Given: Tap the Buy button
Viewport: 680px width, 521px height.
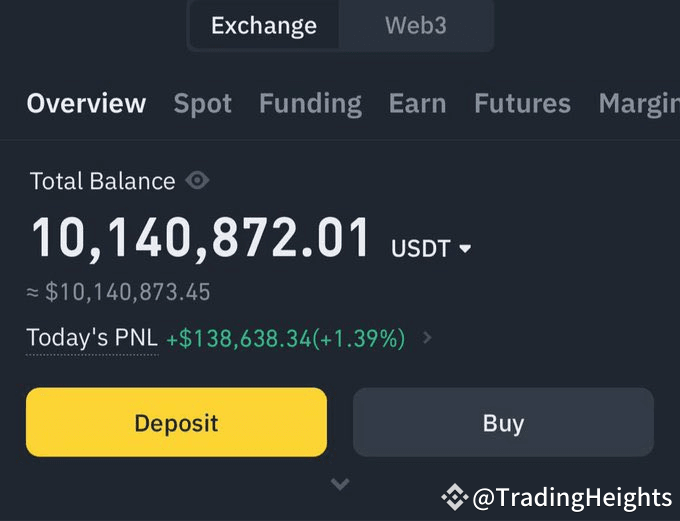Looking at the screenshot, I should (503, 423).
